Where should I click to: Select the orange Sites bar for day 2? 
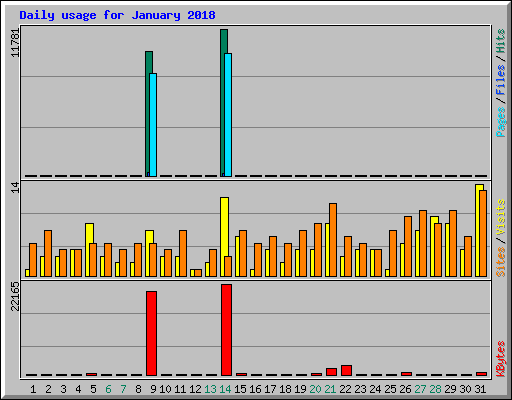(x=48, y=253)
